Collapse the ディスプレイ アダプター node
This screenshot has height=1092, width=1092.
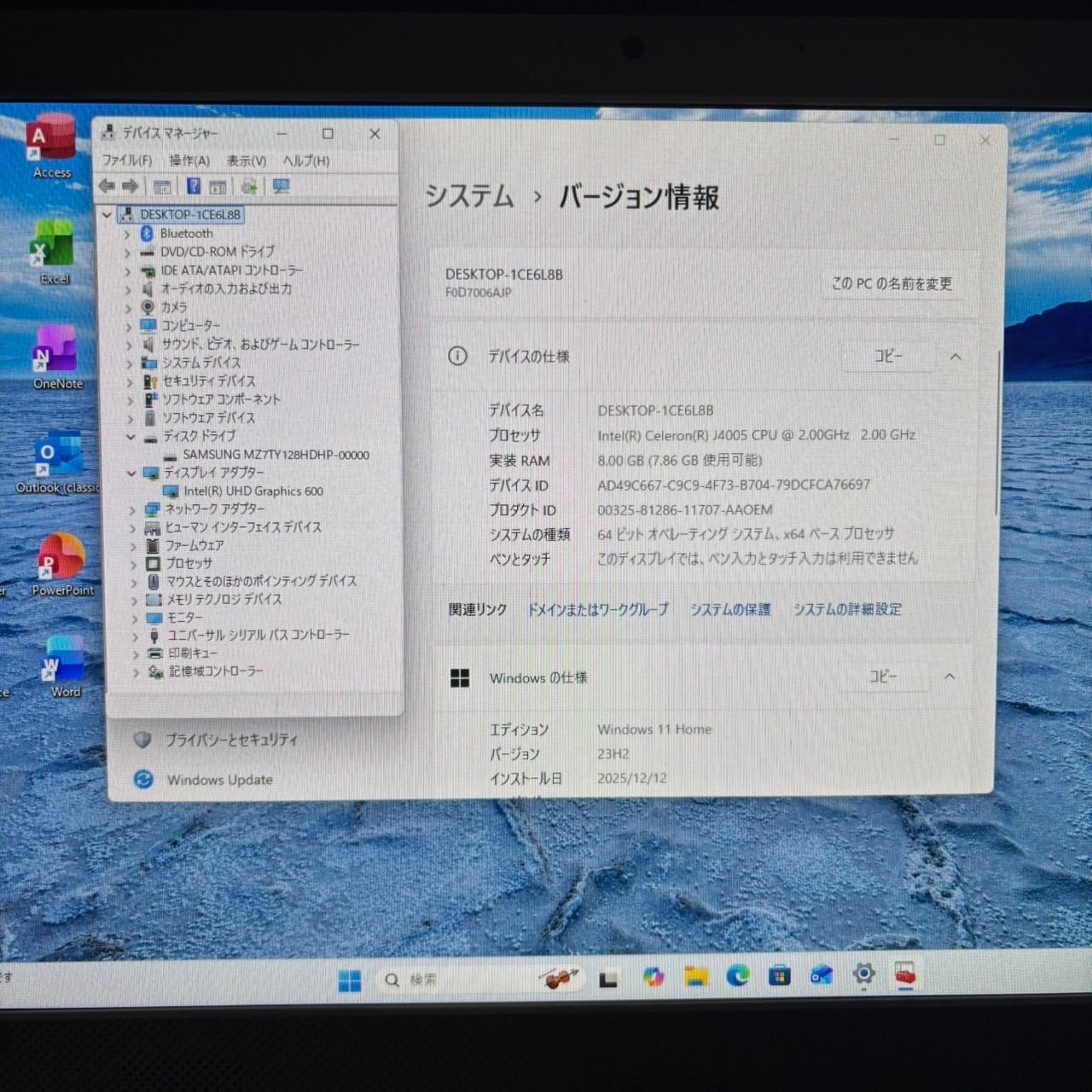131,473
